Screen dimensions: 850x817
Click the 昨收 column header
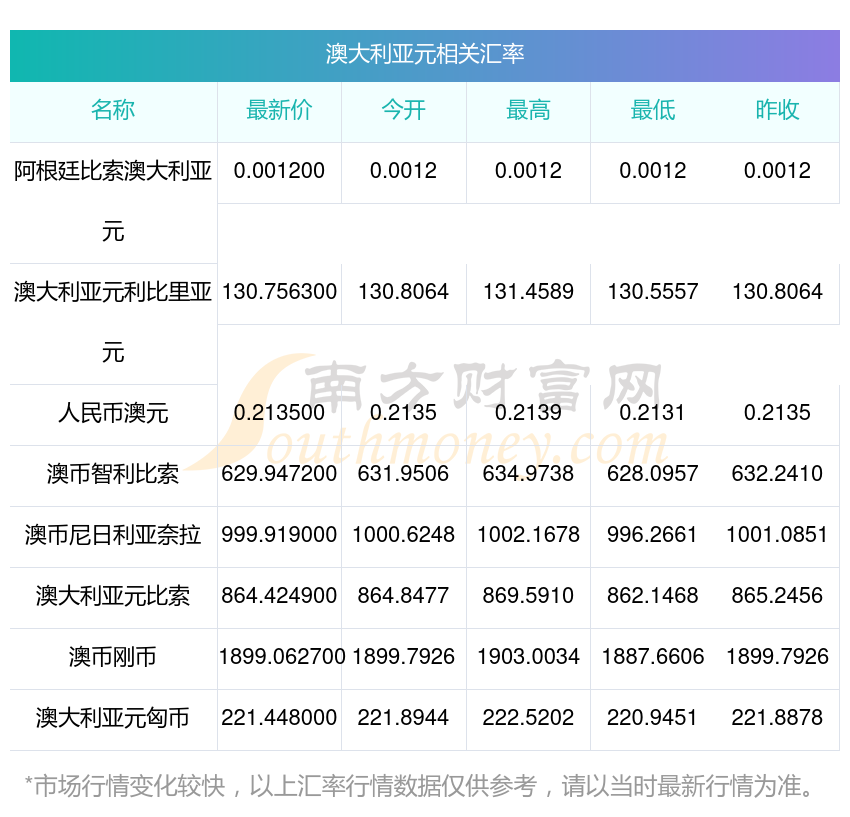pyautogui.click(x=777, y=110)
